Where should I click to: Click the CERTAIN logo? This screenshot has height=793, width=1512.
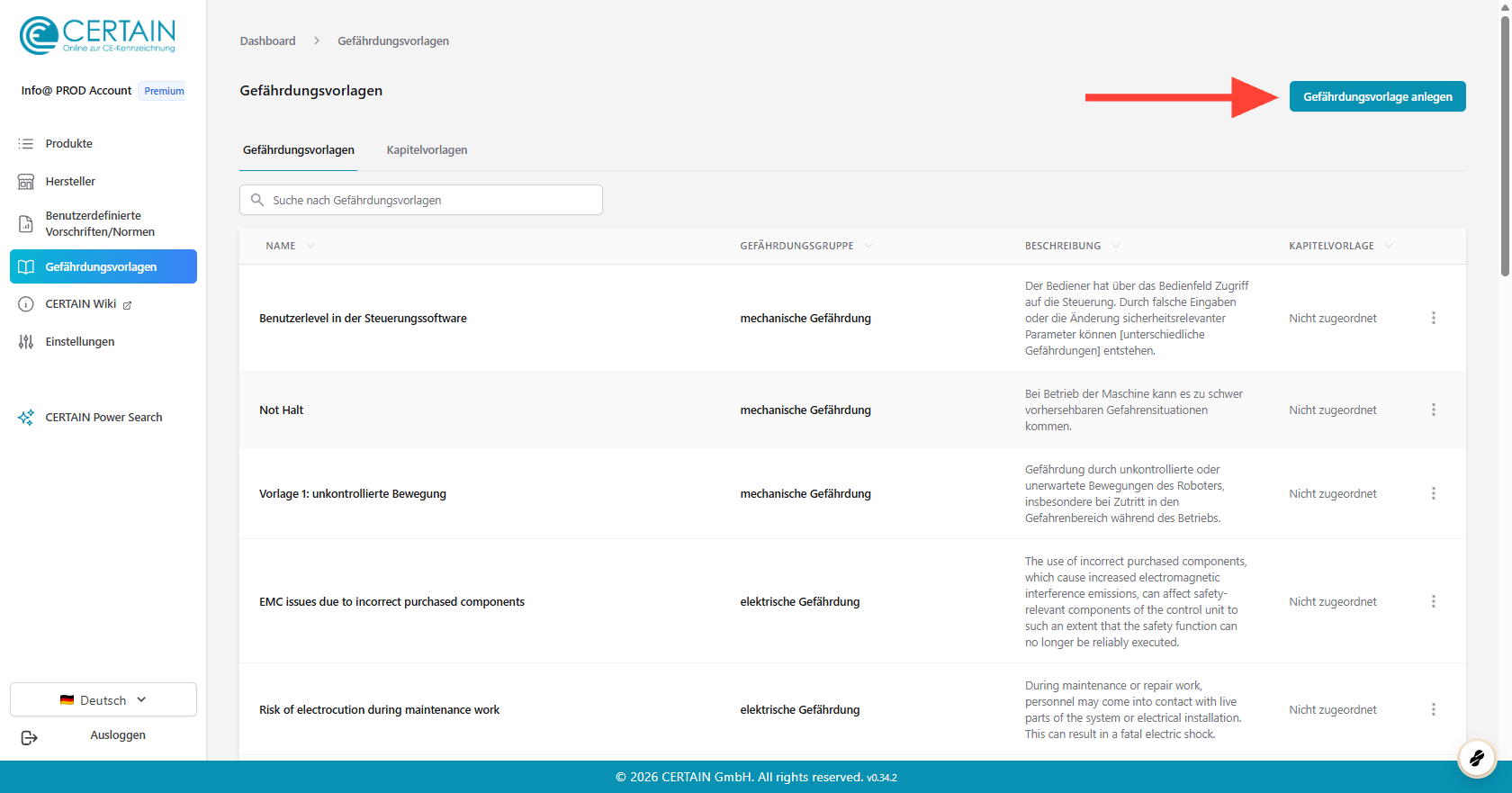coord(97,35)
